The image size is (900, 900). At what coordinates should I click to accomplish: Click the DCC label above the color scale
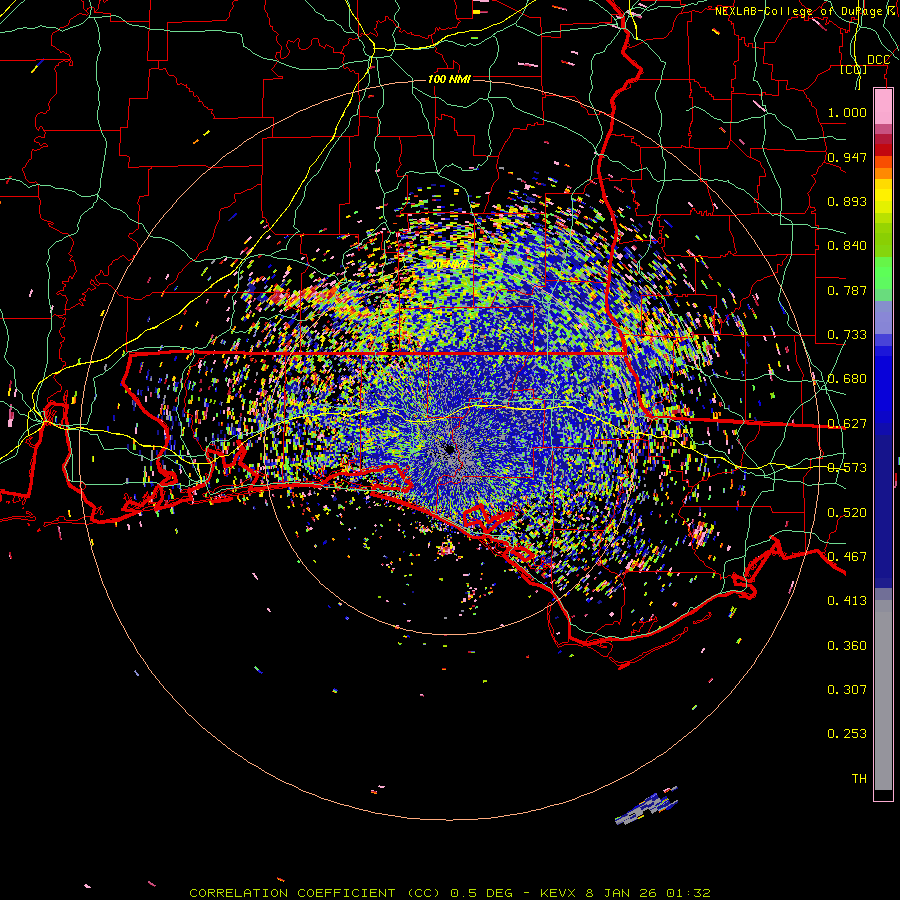[x=878, y=60]
